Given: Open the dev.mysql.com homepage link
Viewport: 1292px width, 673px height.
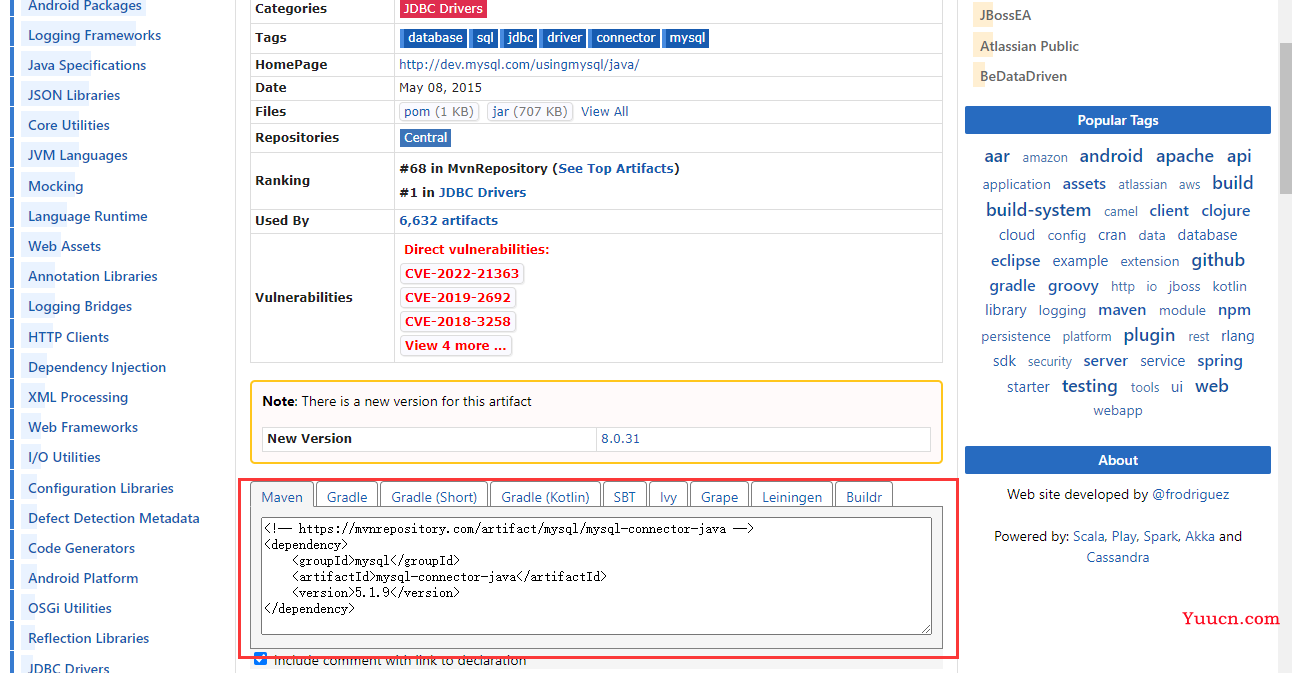Looking at the screenshot, I should [519, 64].
